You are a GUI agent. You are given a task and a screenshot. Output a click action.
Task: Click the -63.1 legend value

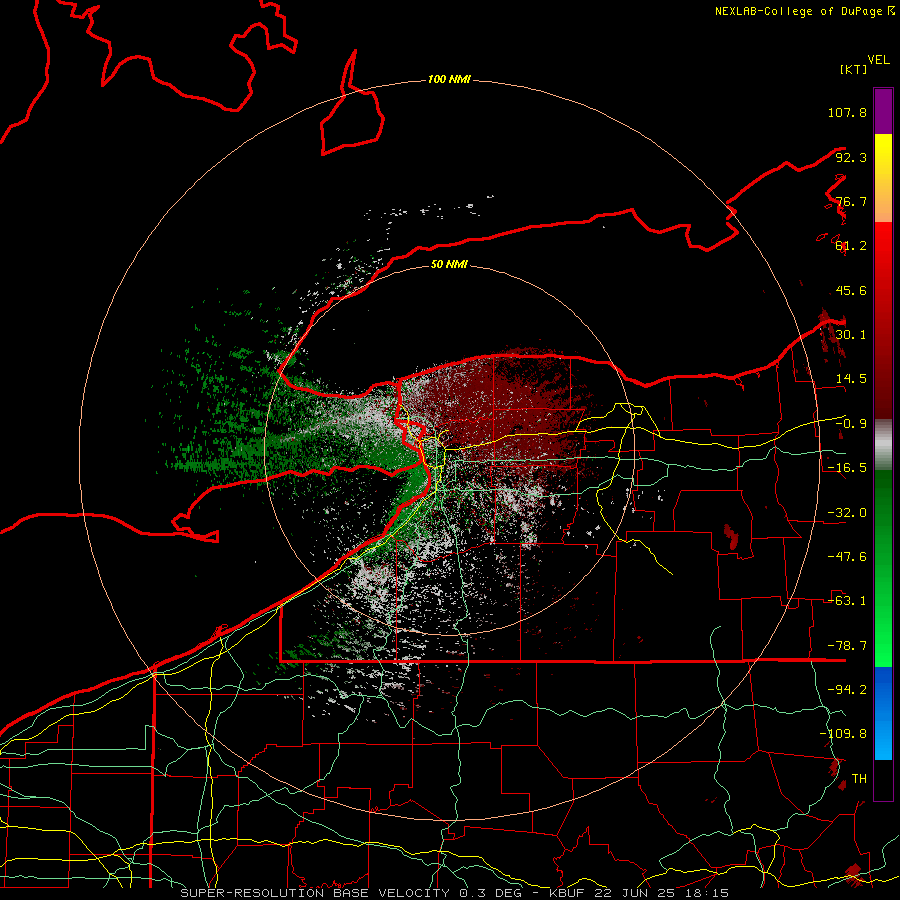pyautogui.click(x=847, y=601)
